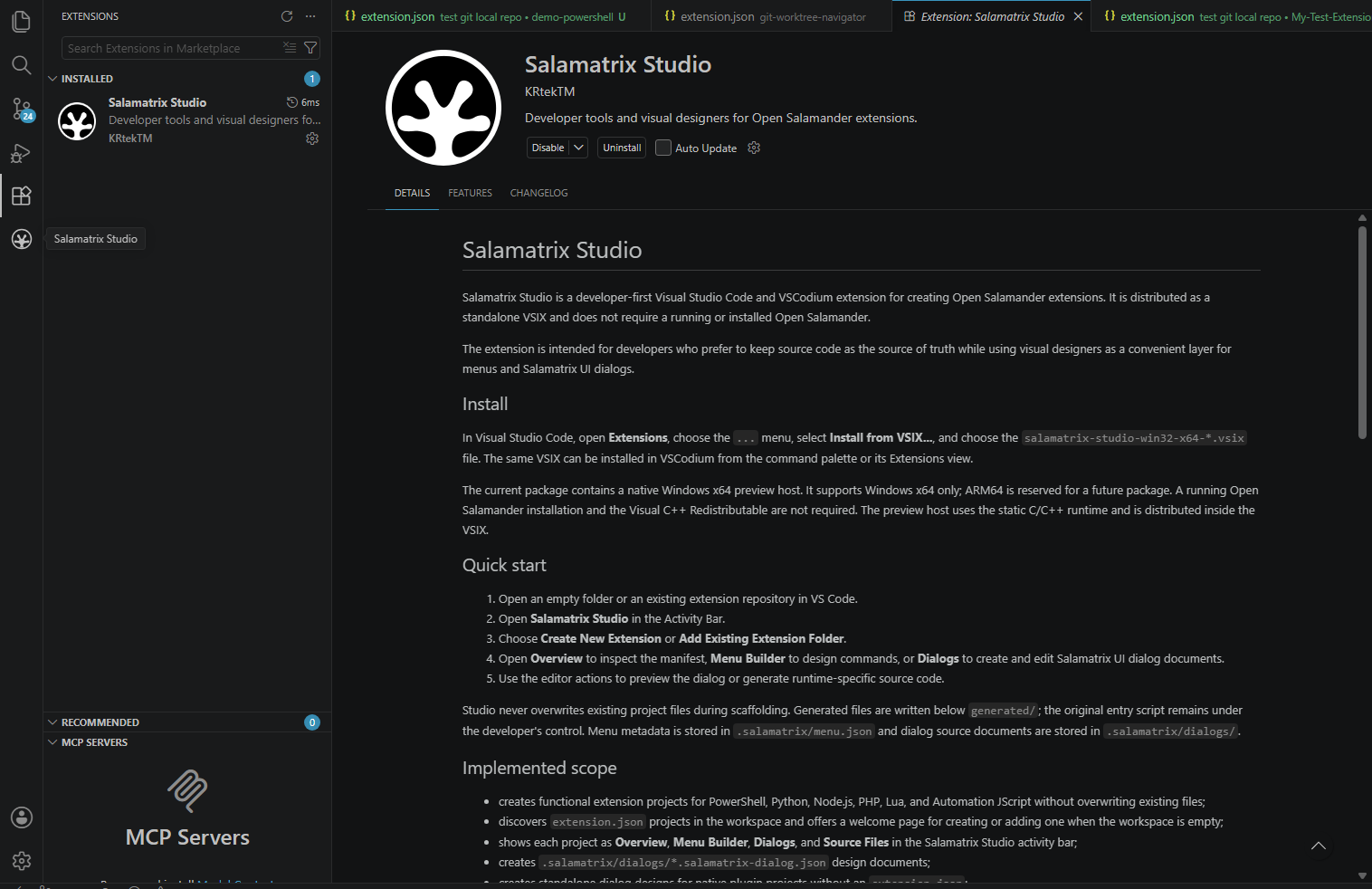Click scrollbar down arrow in details pane
Image resolution: width=1372 pixels, height=889 pixels.
pyautogui.click(x=1362, y=875)
